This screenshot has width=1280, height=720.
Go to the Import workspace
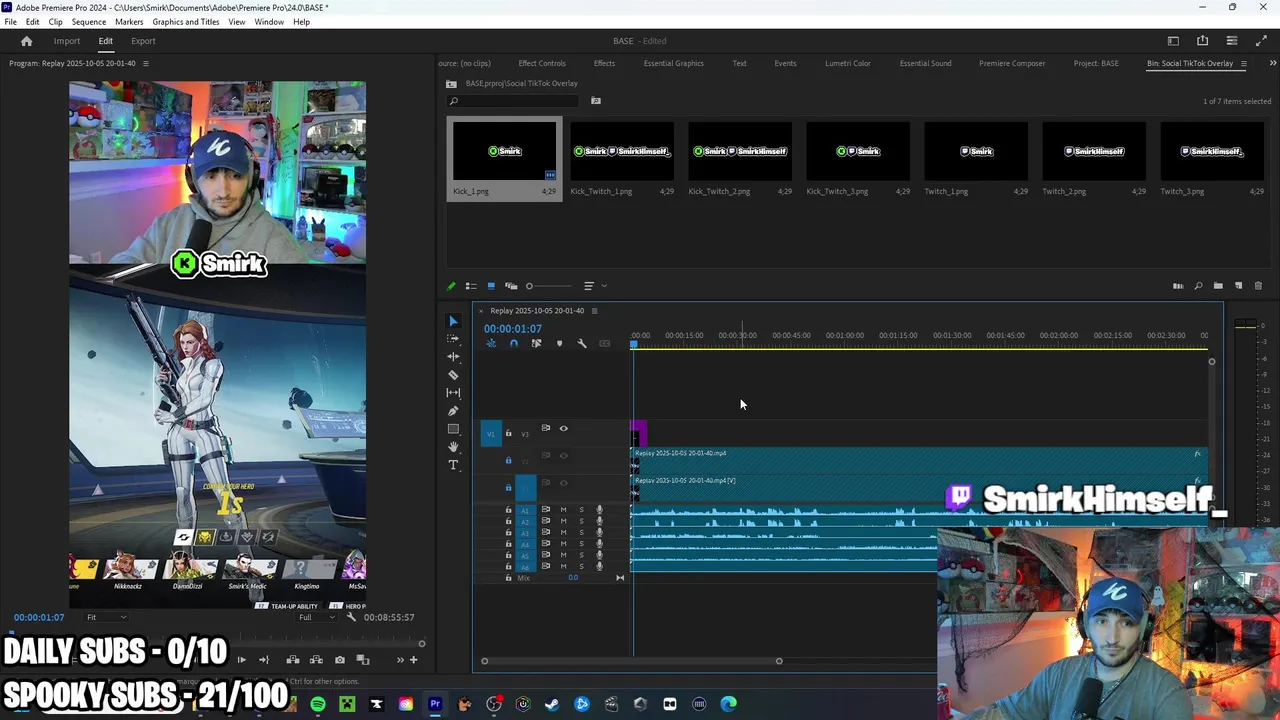[67, 41]
